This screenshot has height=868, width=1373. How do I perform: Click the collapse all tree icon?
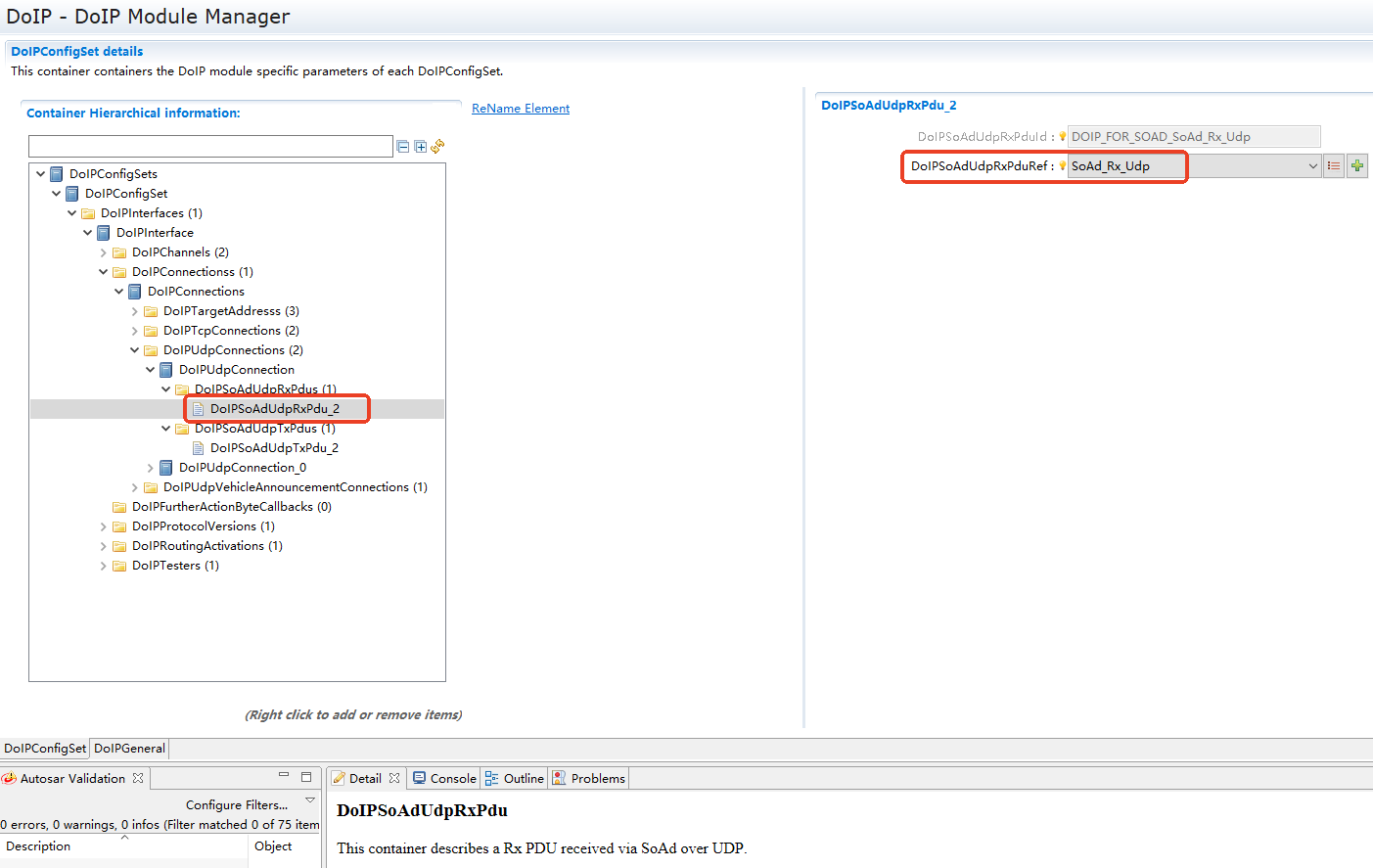pos(402,147)
